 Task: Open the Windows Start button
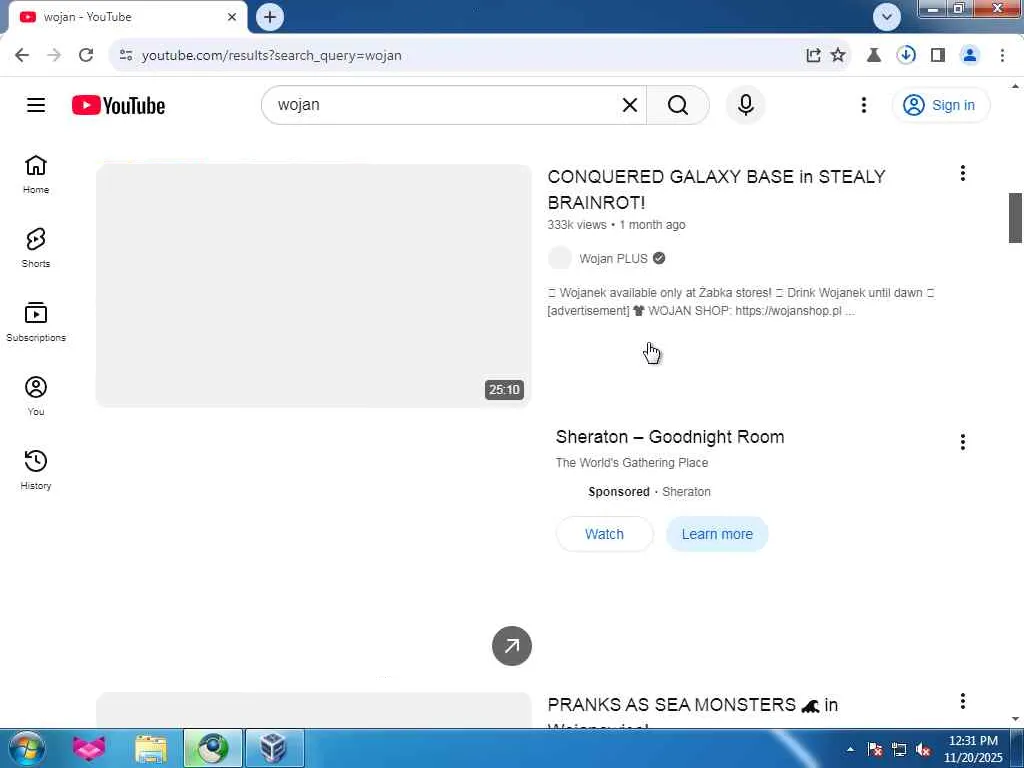(26, 748)
